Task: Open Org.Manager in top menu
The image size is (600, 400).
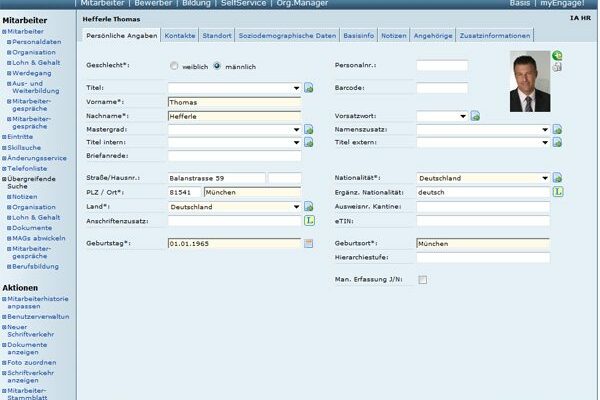Action: click(302, 3)
